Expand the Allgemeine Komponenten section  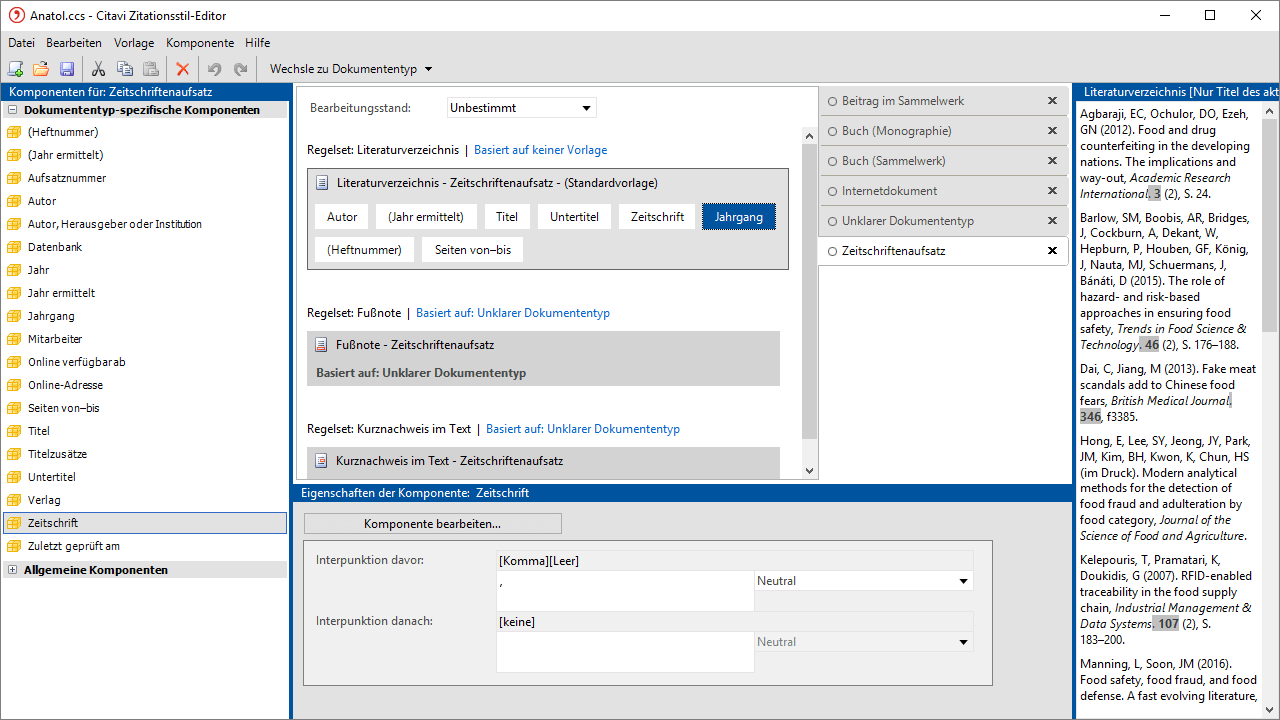pos(12,570)
